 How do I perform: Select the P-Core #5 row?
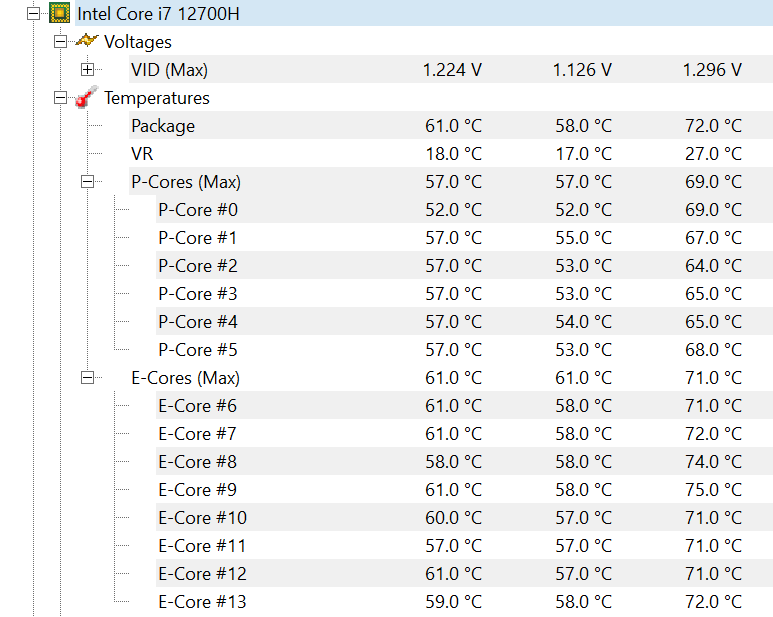tap(464, 350)
